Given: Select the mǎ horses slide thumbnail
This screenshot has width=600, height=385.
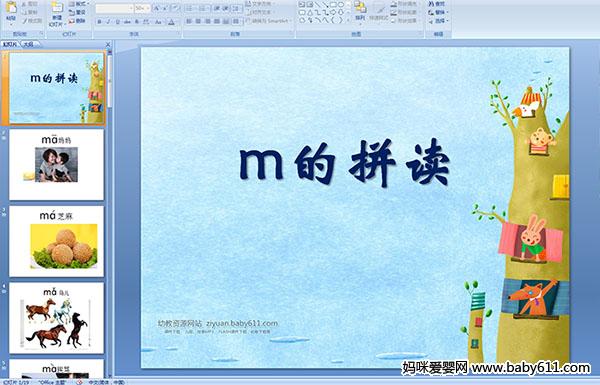Looking at the screenshot, I should coord(56,318).
